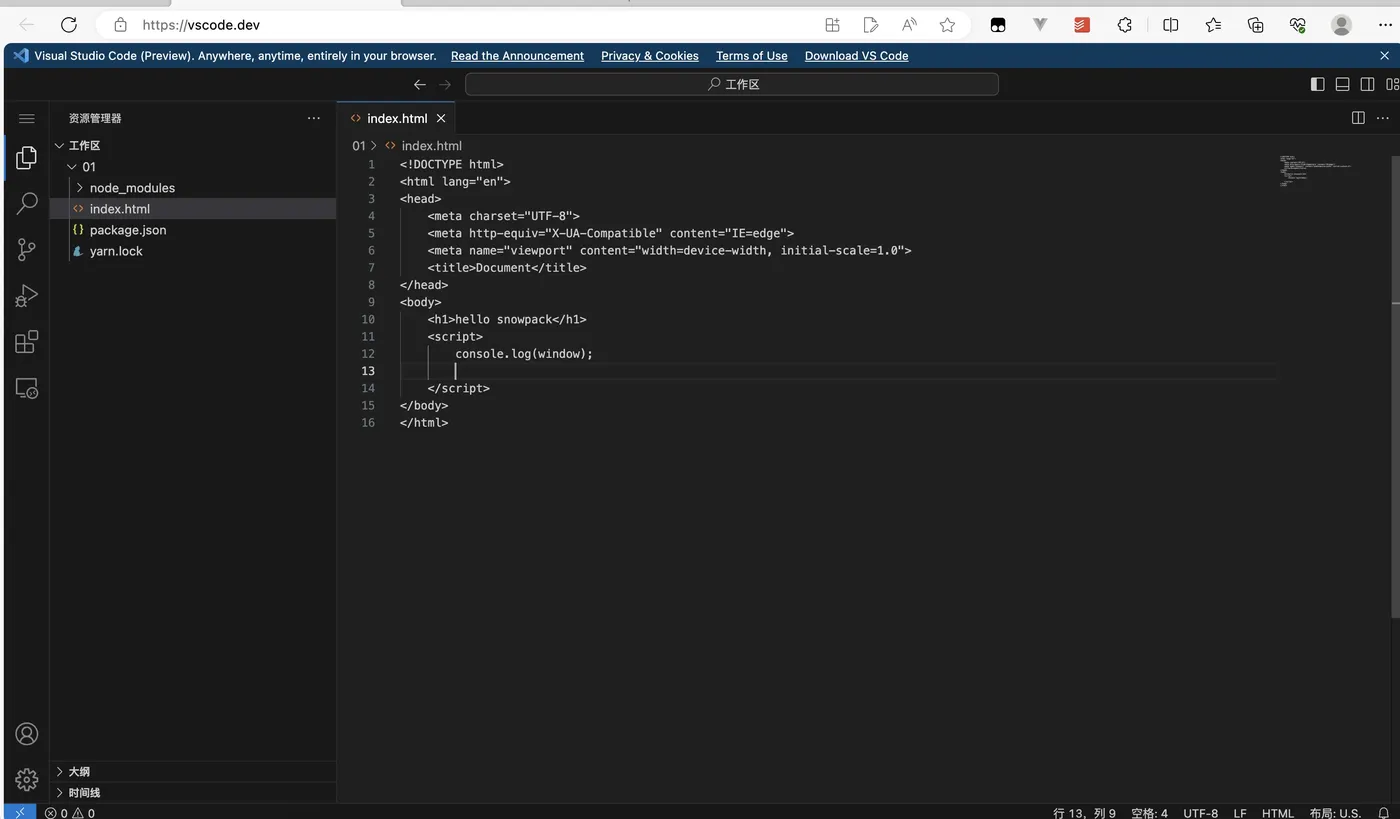Go forward with the navigation arrow
The height and width of the screenshot is (819, 1400).
[x=445, y=85]
